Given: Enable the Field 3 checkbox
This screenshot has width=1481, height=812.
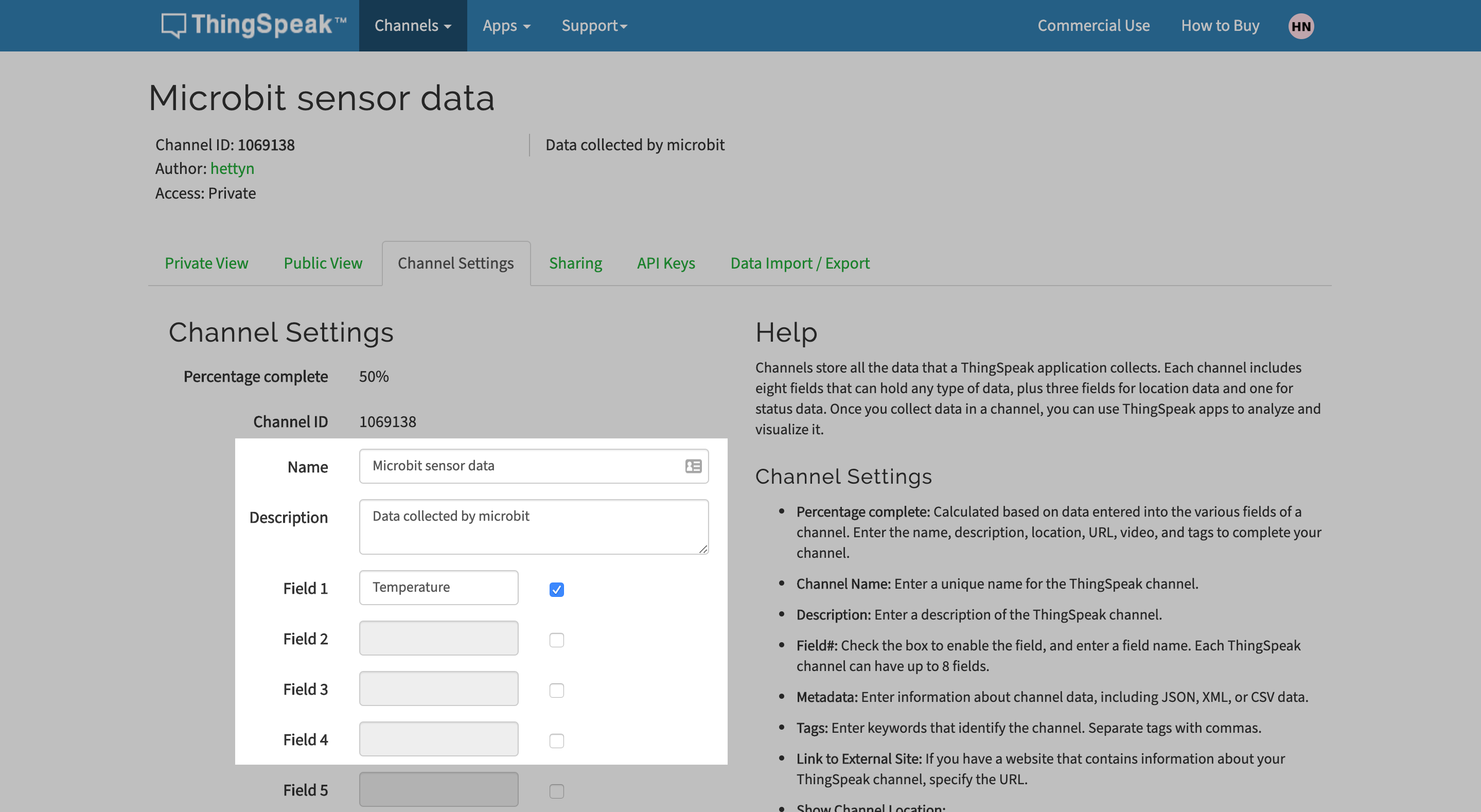Looking at the screenshot, I should click(x=556, y=690).
